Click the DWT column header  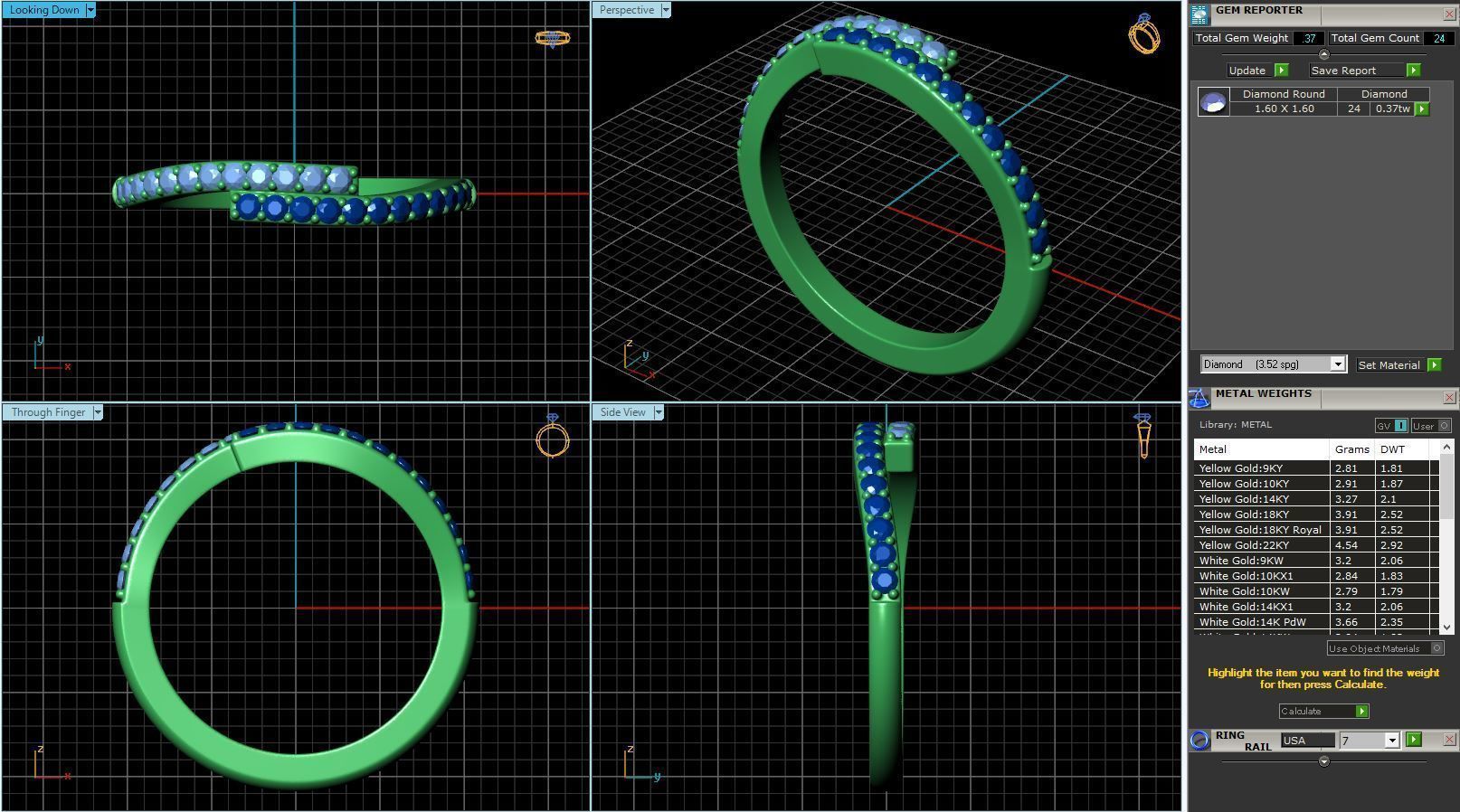[1402, 449]
